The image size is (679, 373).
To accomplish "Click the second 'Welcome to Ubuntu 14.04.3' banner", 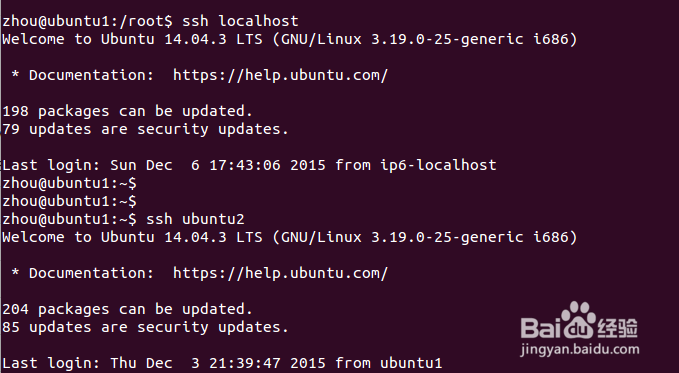I will coord(290,237).
